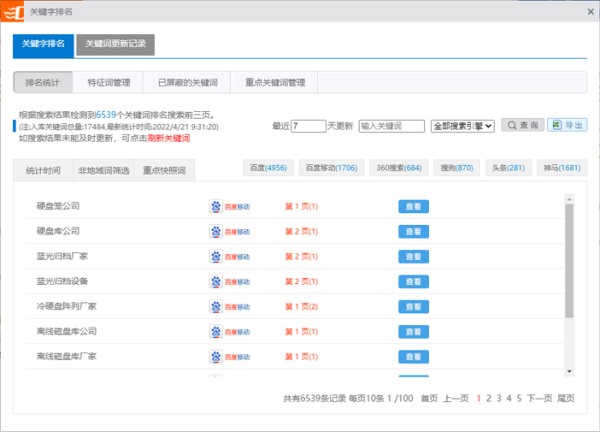The image size is (600, 432).
Task: Select the 统计时间 filter tab
Action: tap(43, 170)
